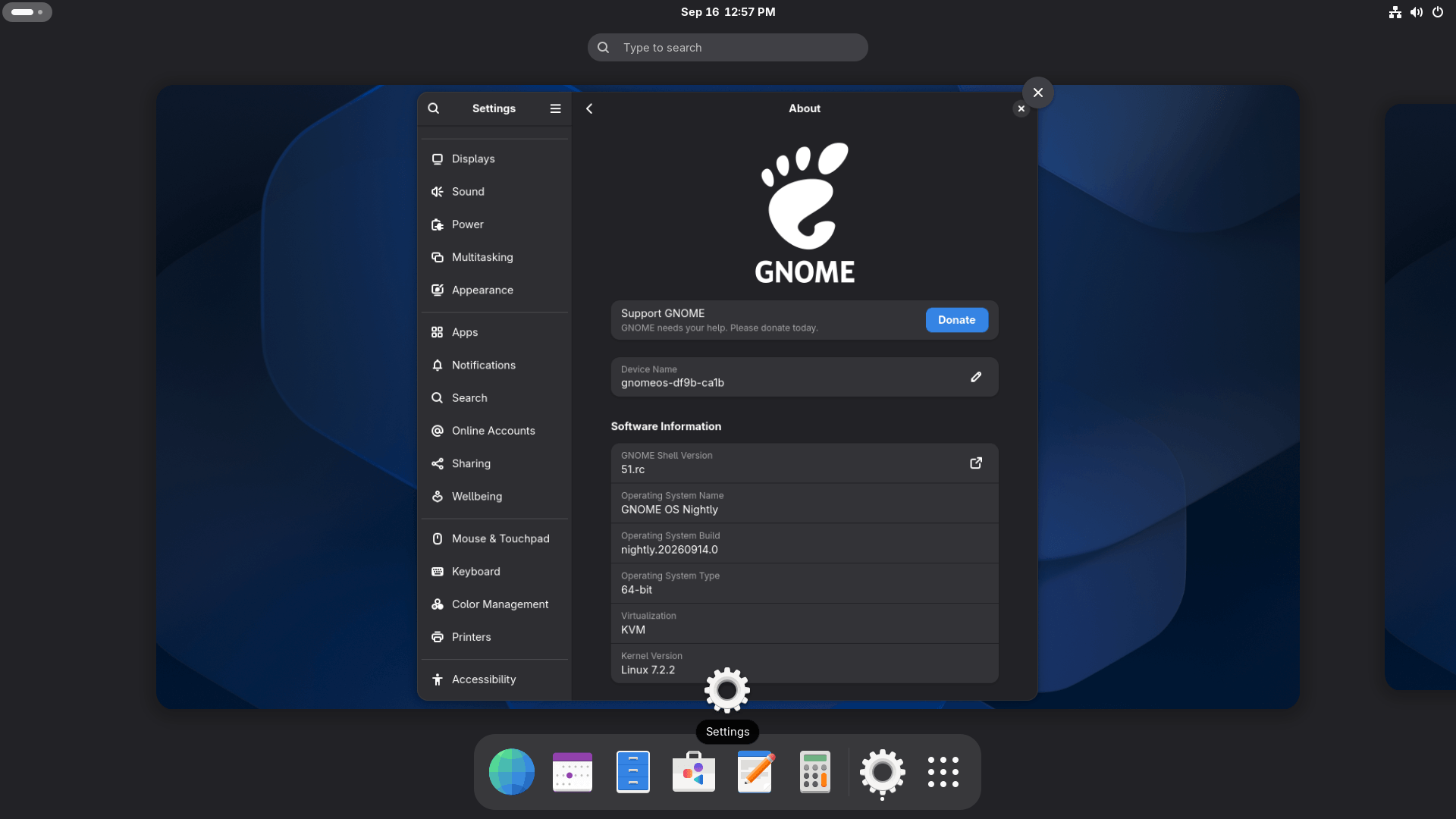Open Mouse & Touchpad label in sidebar

(500, 538)
